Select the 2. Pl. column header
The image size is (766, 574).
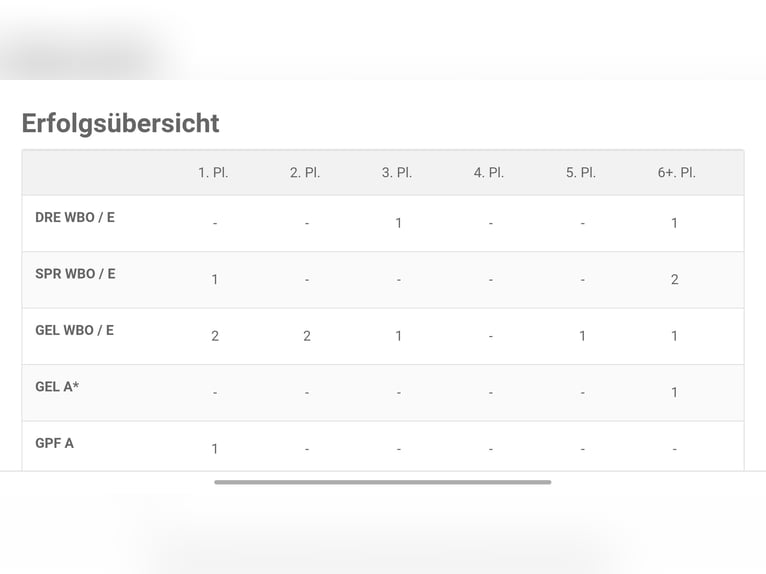[305, 173]
